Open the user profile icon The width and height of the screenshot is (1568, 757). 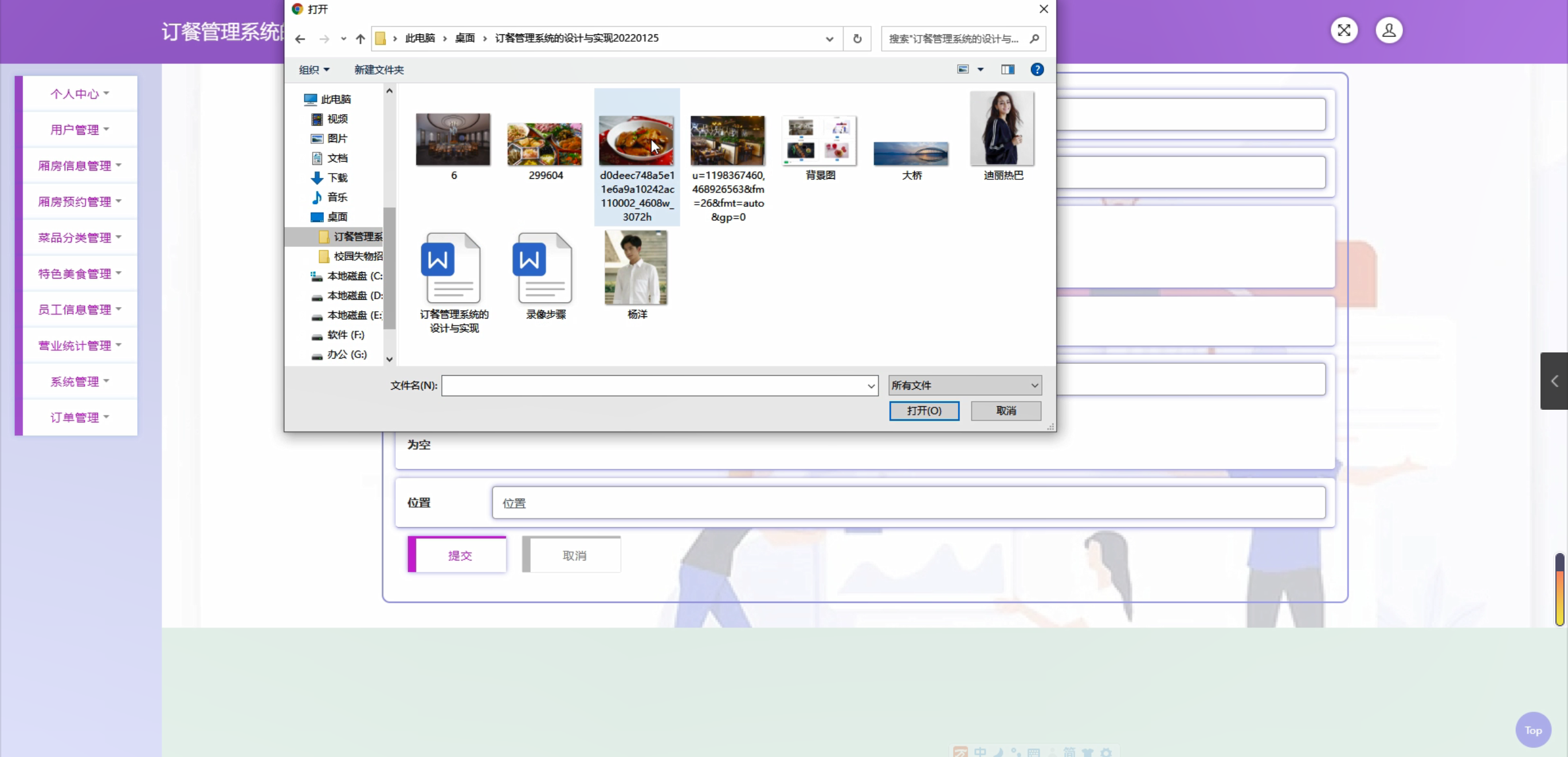(x=1389, y=30)
